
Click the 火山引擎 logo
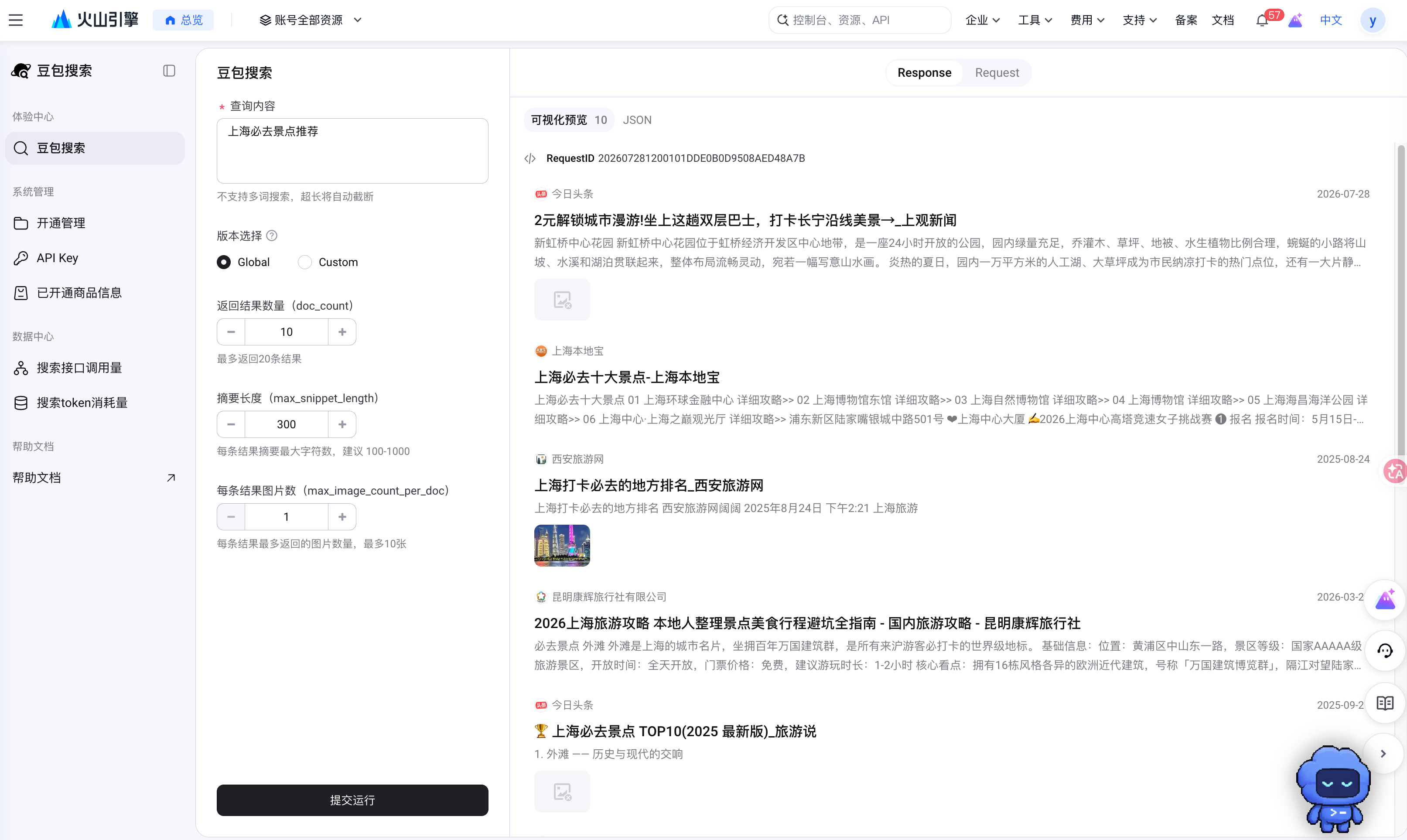[95, 20]
